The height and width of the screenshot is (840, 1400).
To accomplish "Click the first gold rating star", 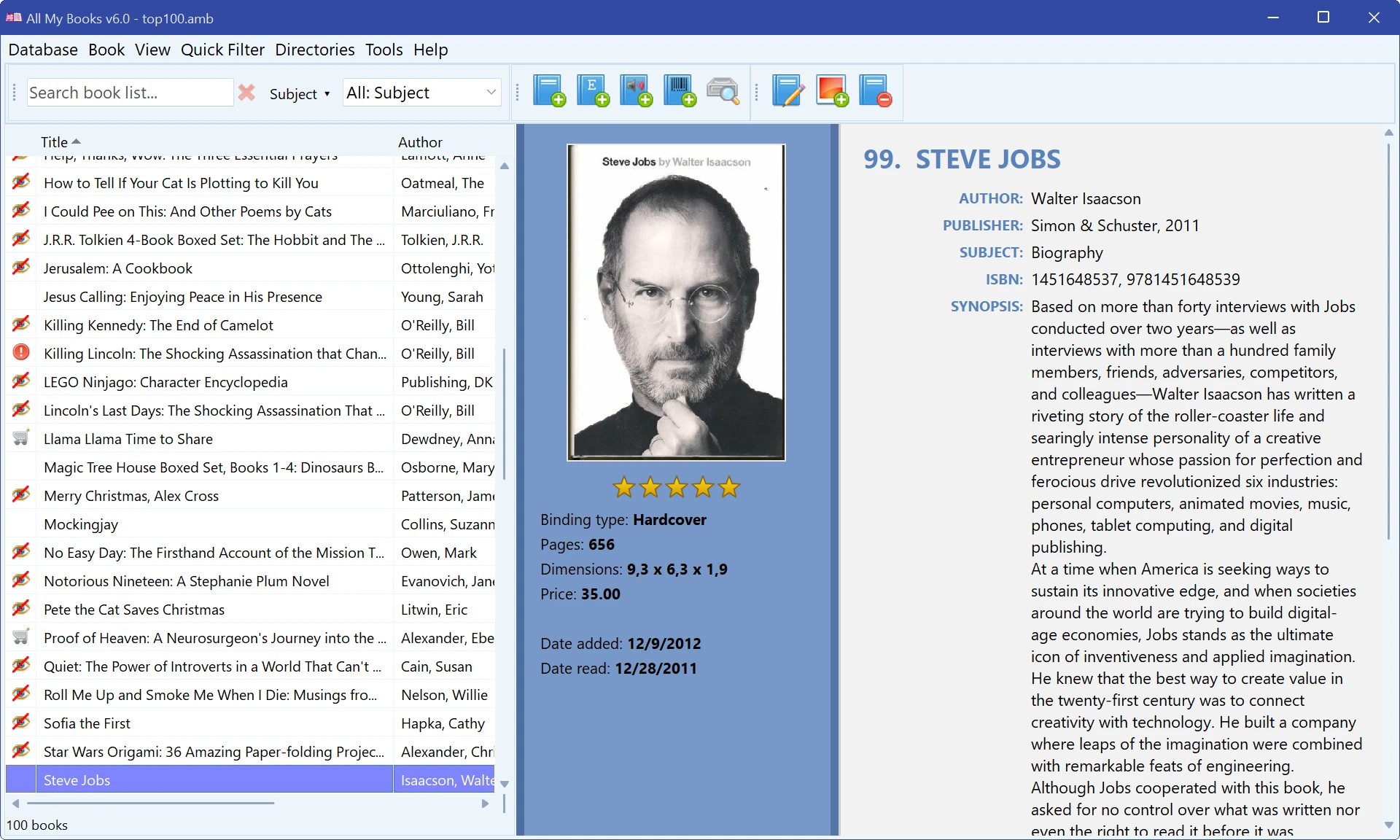I will coord(624,487).
